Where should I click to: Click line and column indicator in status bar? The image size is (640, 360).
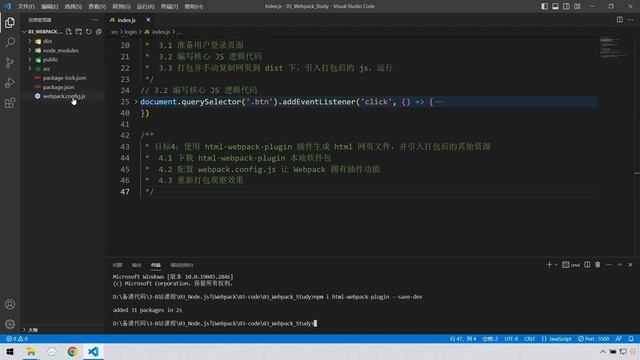tap(463, 339)
